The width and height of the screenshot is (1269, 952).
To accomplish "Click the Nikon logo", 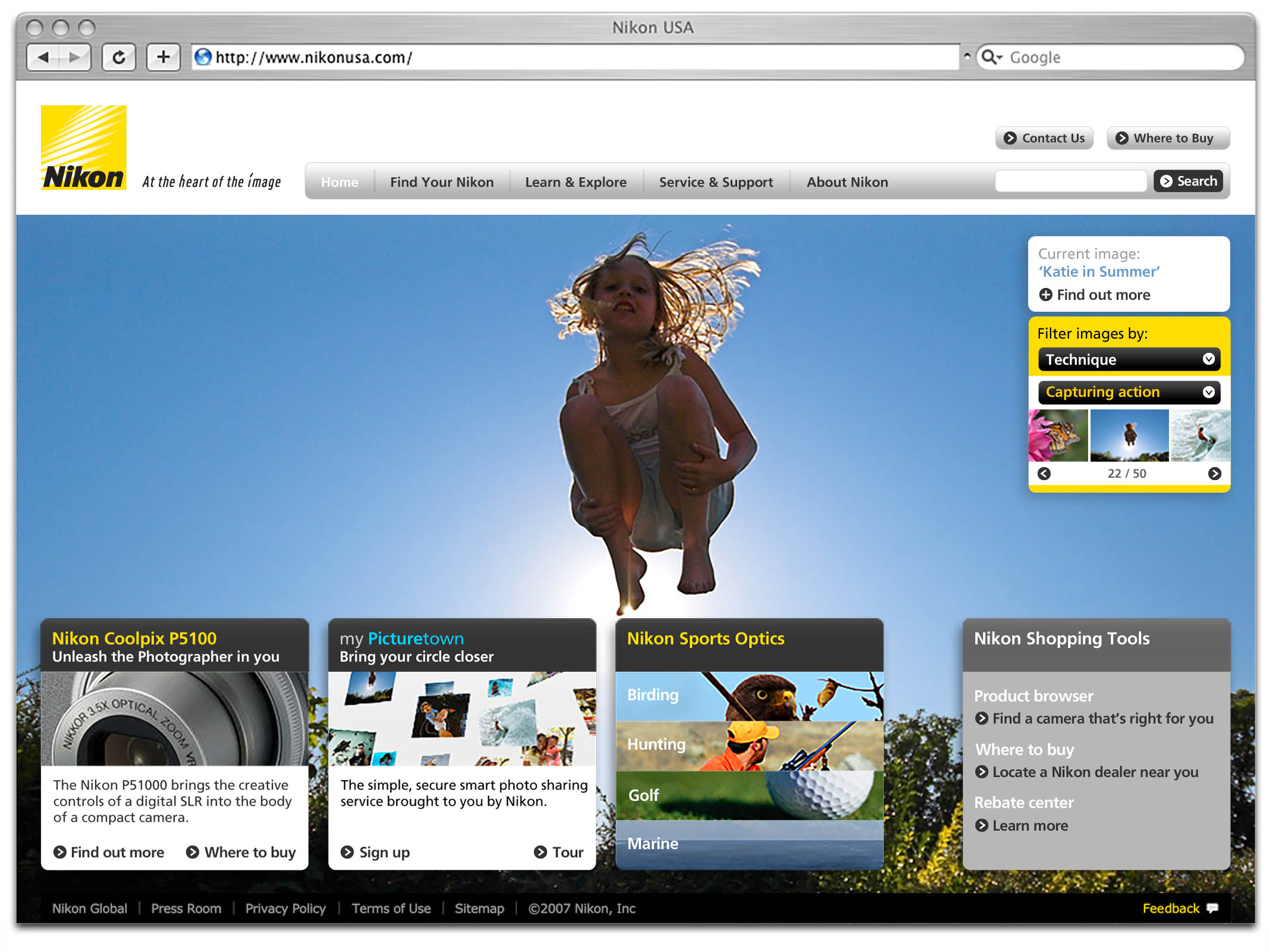I will (83, 148).
